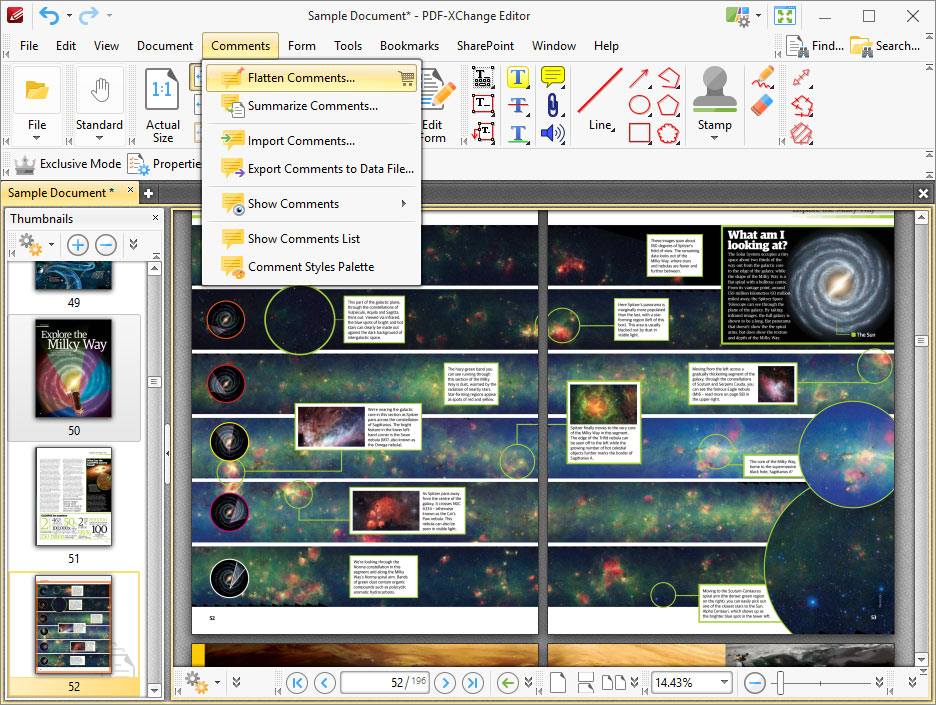The image size is (936, 705).
Task: Choose Summarize Comments menu item
Action: click(312, 106)
